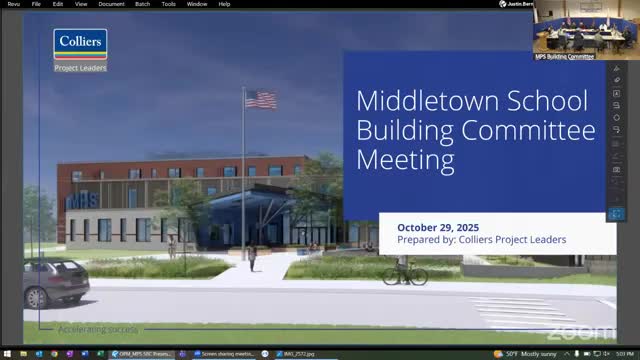Screen dimensions: 640x360
Task: Switch to the Screen sharing meeting taskbar window
Action: click(224, 354)
